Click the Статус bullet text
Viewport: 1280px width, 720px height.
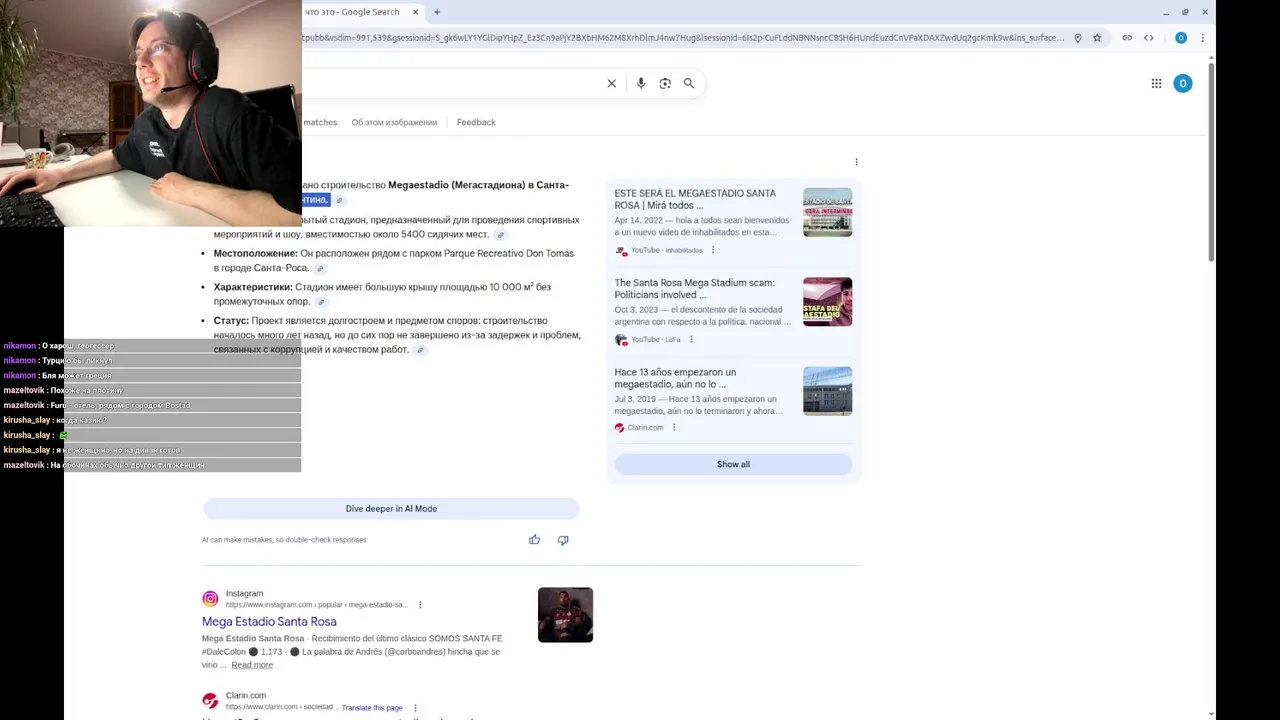pos(397,335)
